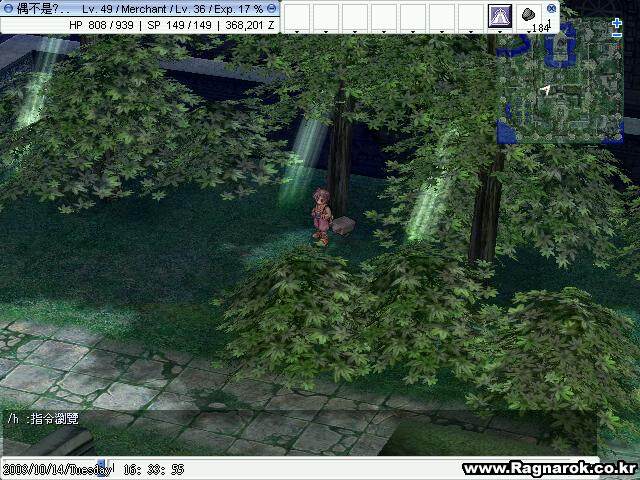Click the '16: 33: 55' time text
This screenshot has height=480, width=640.
point(154,469)
